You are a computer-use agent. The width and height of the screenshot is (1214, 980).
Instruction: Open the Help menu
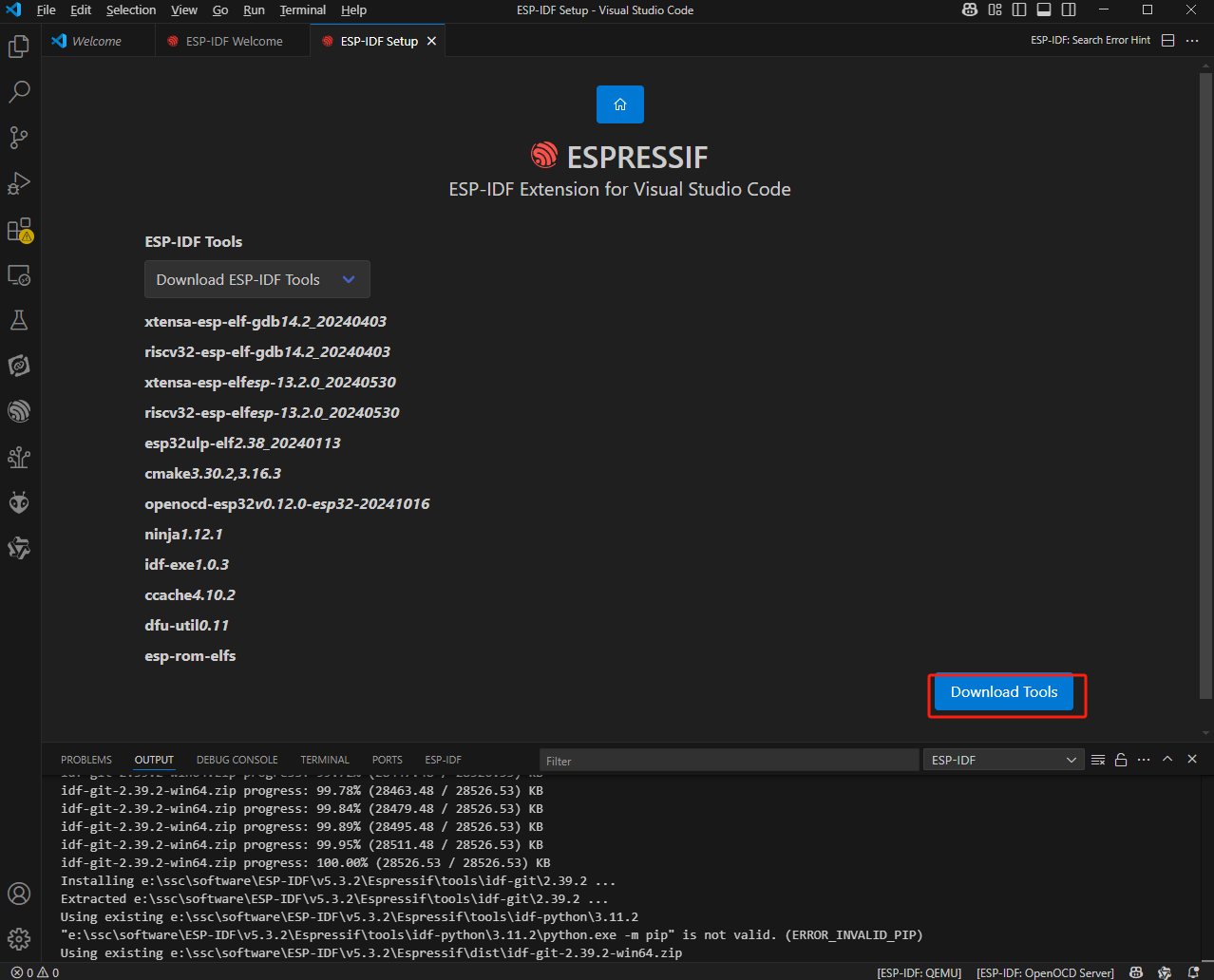pos(353,10)
